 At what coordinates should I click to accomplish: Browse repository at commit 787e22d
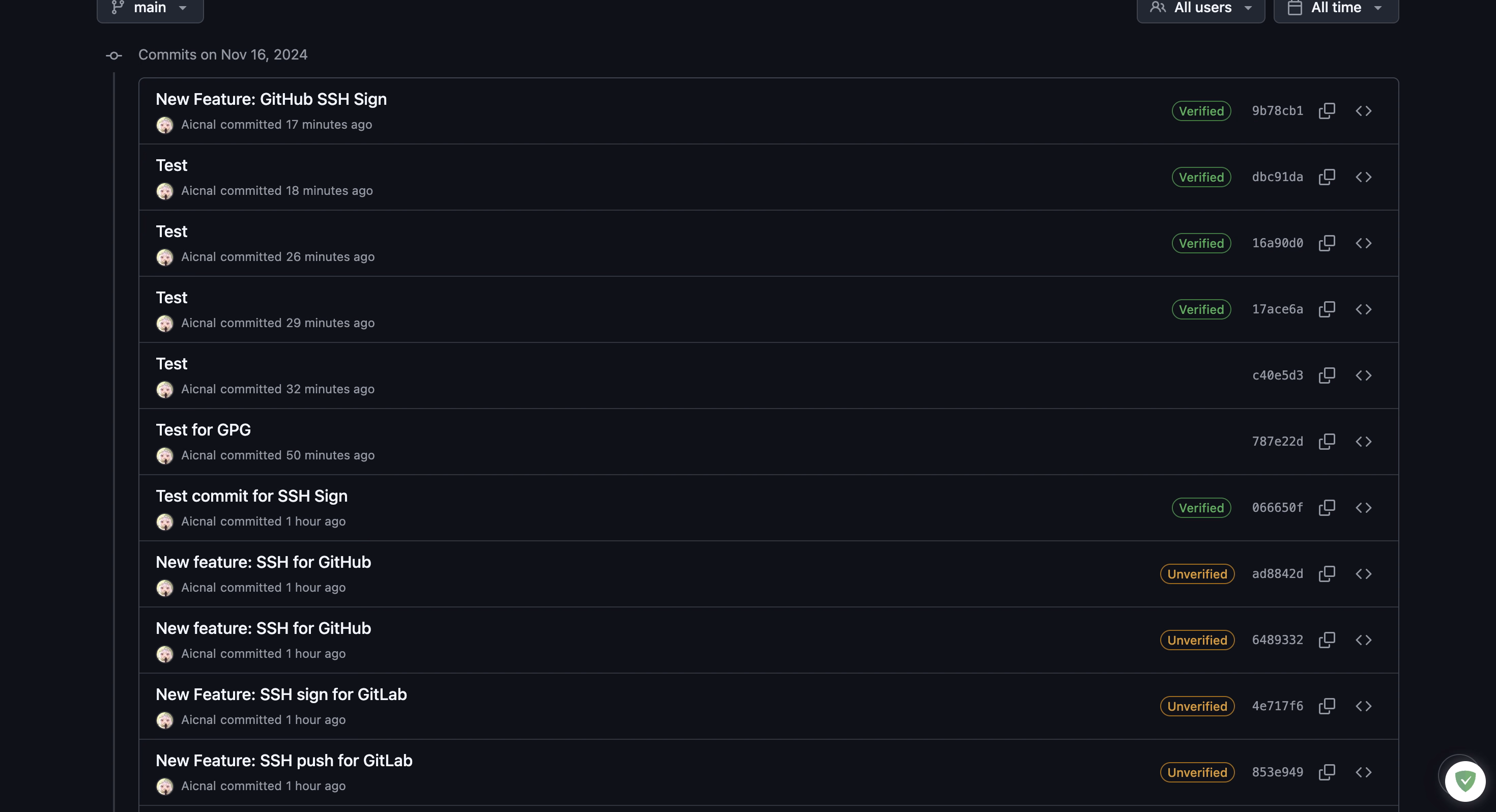tap(1364, 442)
